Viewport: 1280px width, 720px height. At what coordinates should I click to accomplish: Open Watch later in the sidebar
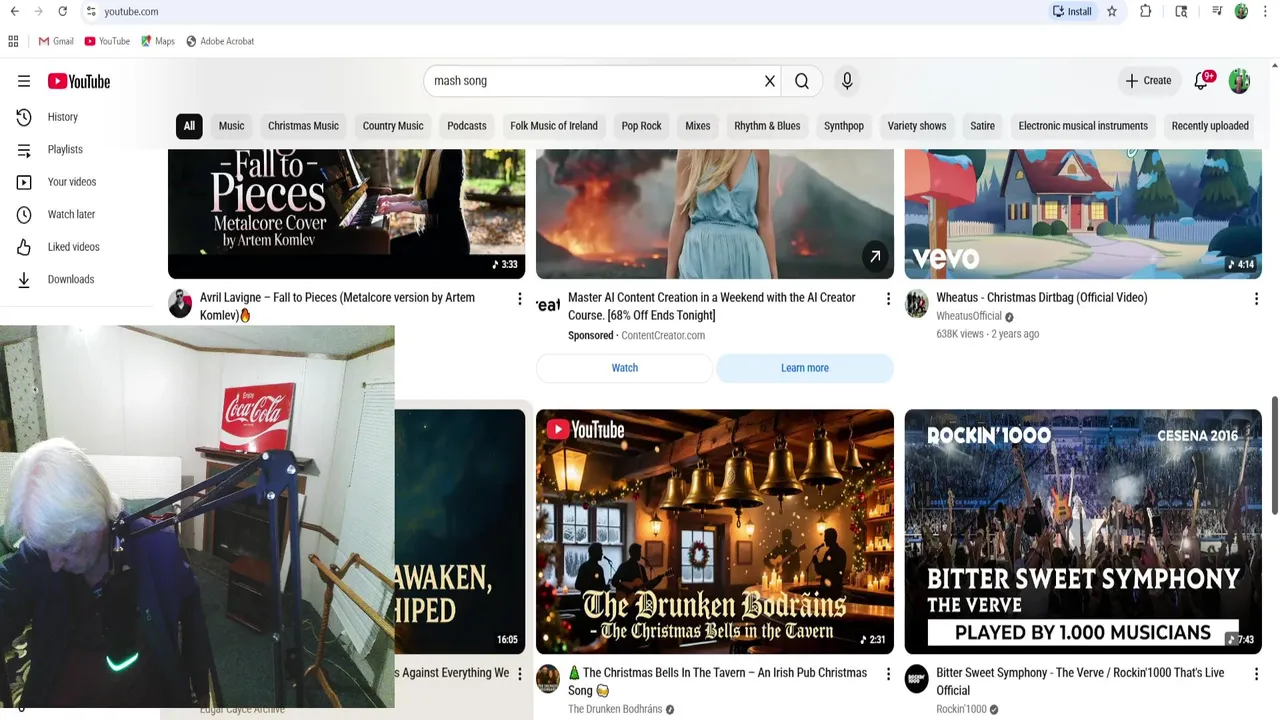(71, 214)
